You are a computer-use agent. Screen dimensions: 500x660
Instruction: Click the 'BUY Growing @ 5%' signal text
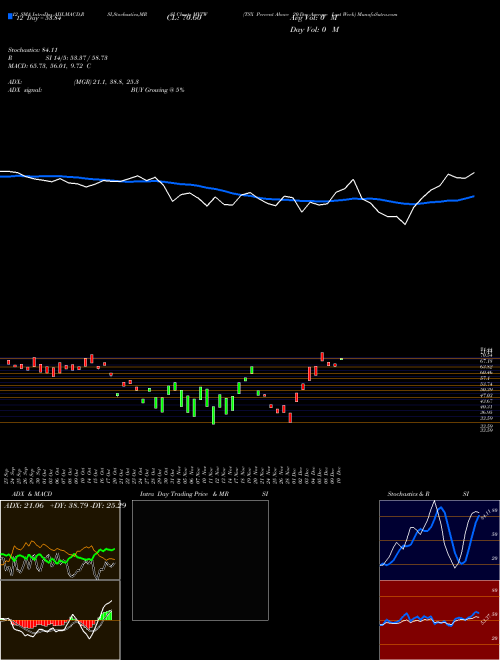(x=157, y=90)
